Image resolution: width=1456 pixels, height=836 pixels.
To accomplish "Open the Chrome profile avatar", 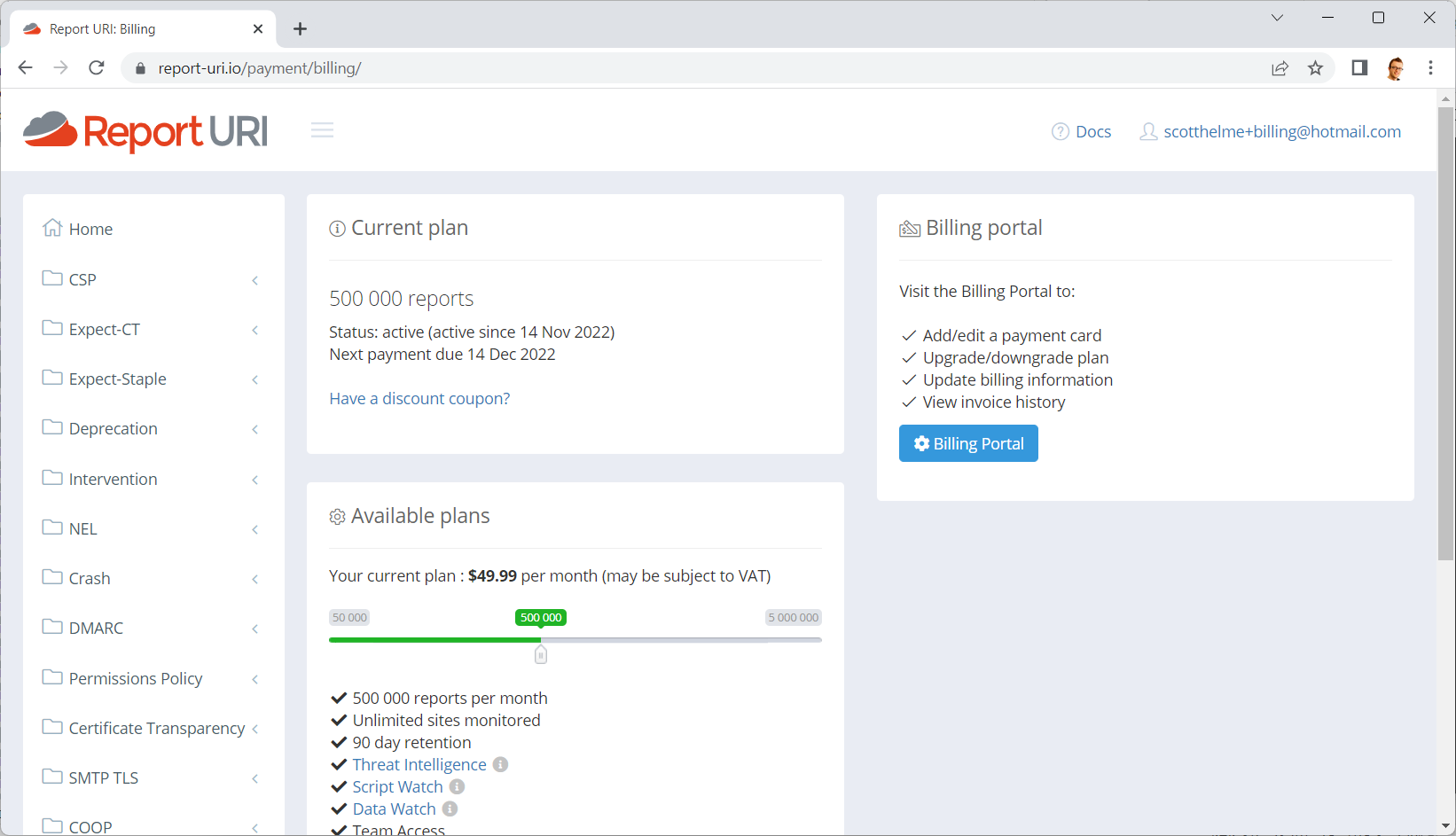I will (1395, 68).
